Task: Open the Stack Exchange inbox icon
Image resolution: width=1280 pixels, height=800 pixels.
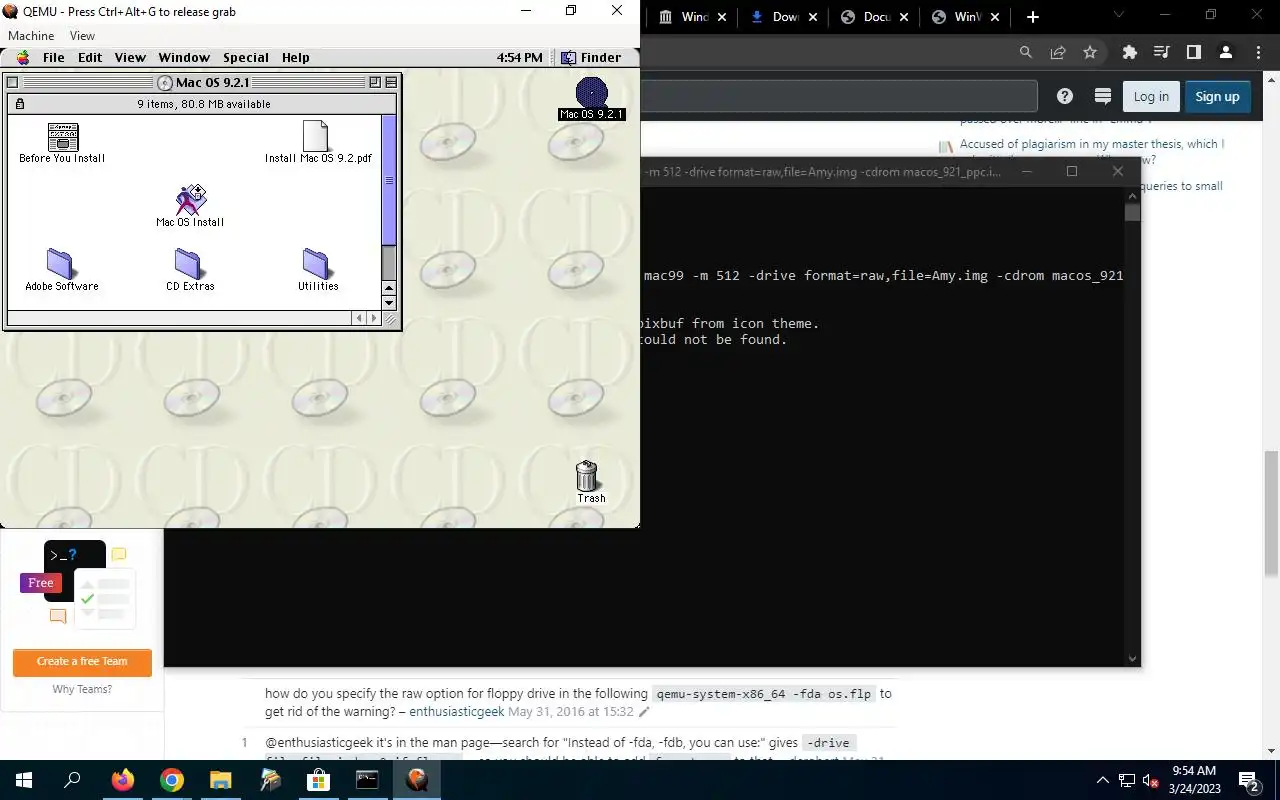Action: coord(1103,96)
